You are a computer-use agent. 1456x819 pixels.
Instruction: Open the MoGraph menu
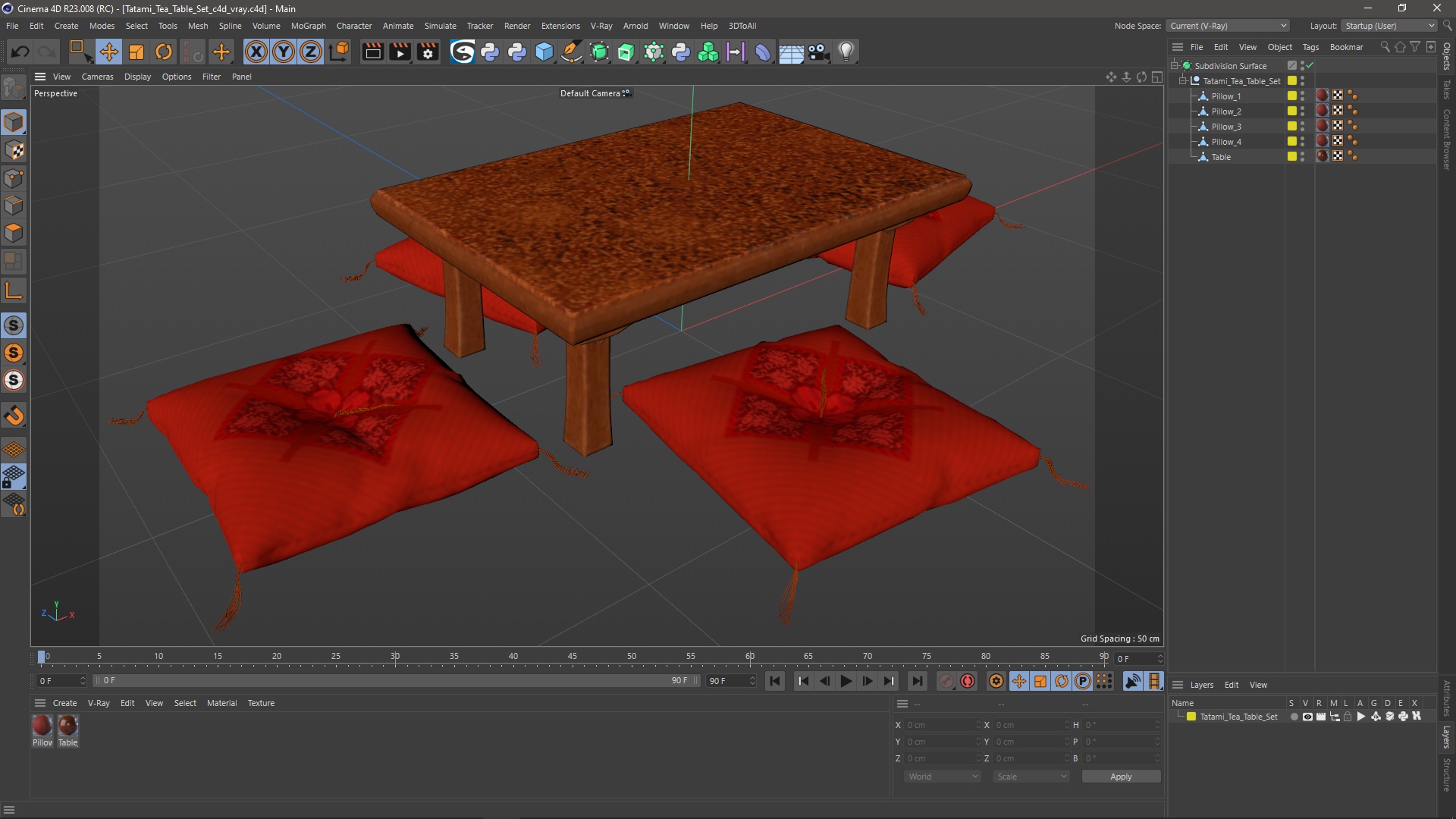[x=308, y=26]
